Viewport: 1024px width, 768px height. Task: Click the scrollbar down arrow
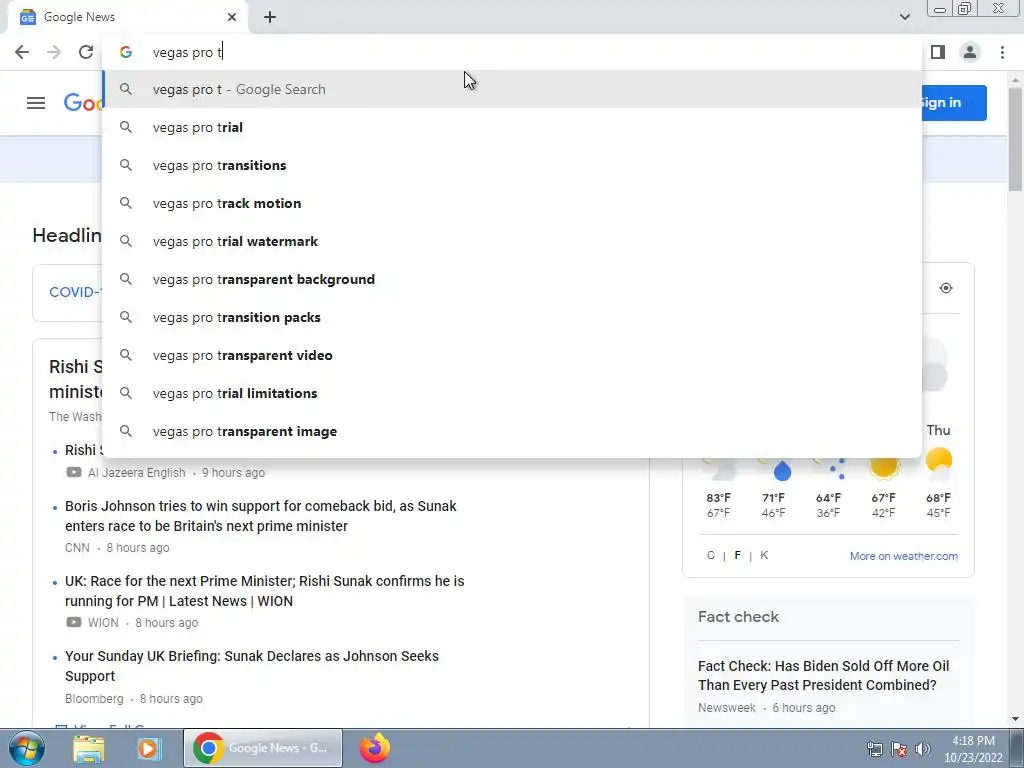point(1016,719)
